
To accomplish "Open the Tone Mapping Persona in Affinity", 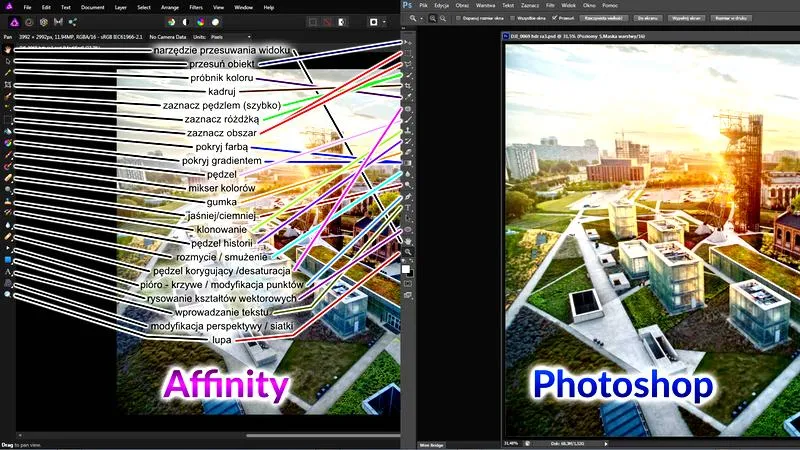I will pyautogui.click(x=58, y=22).
